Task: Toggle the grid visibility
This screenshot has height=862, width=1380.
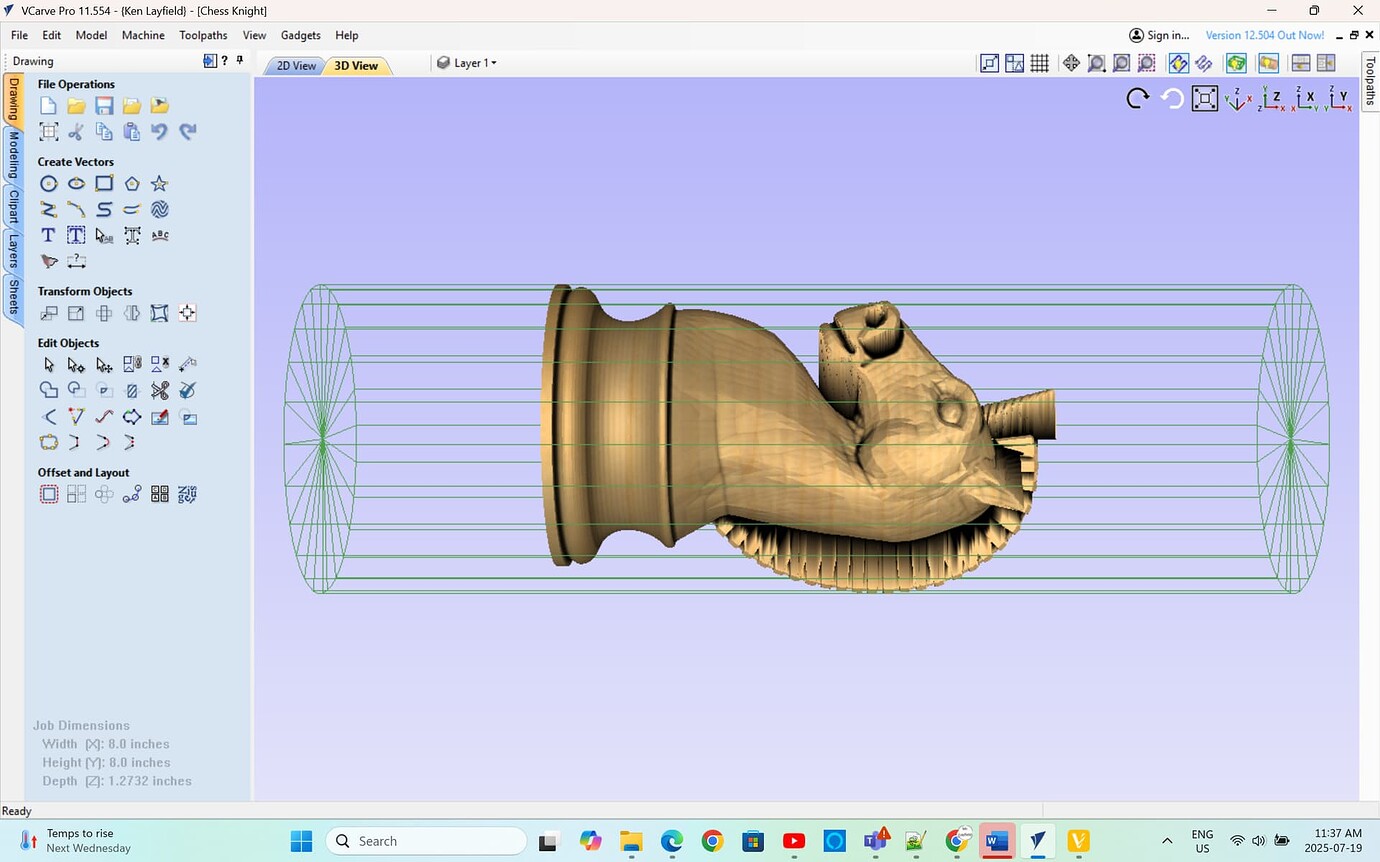Action: (x=1039, y=62)
